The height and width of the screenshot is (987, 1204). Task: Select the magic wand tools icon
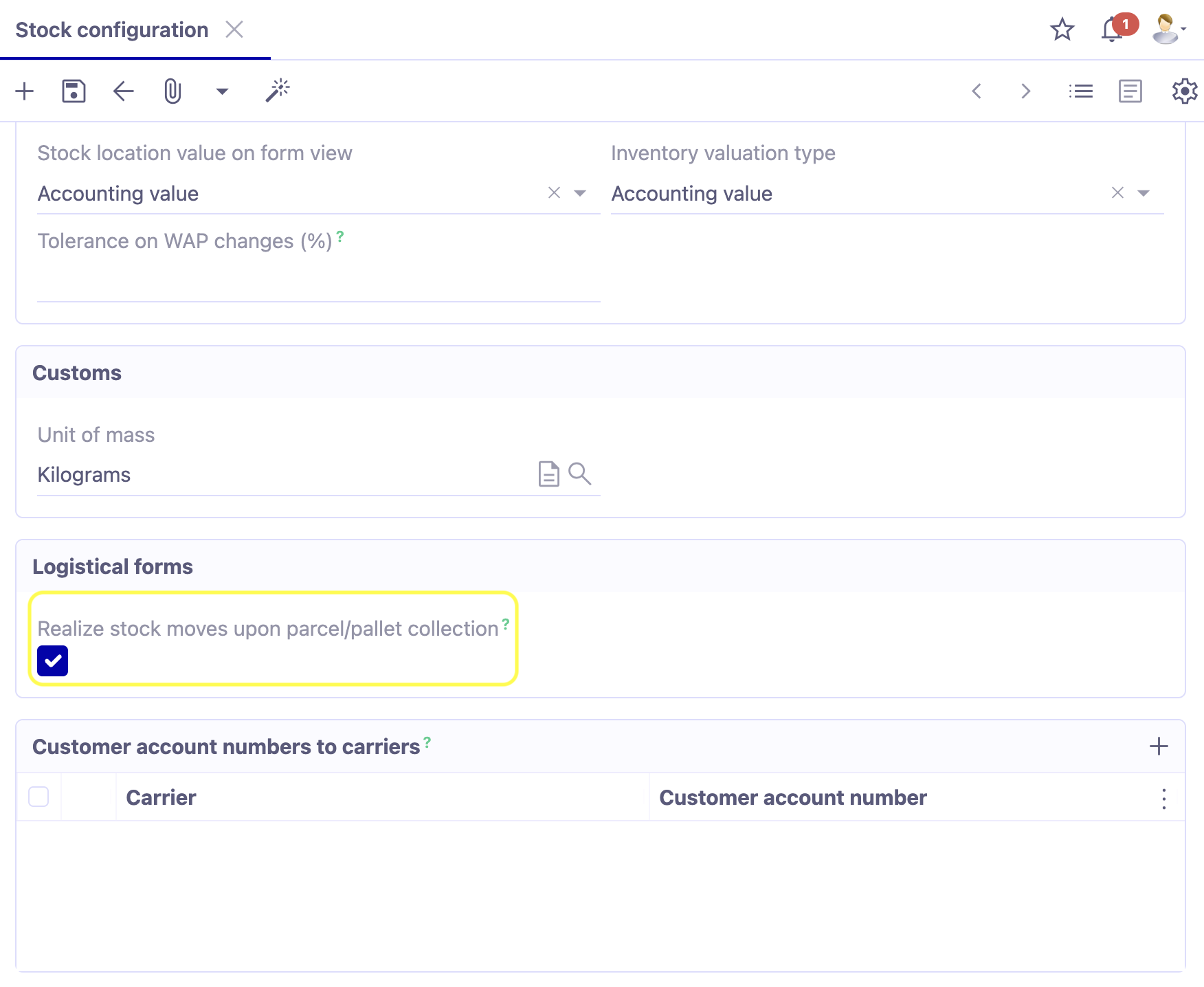[277, 90]
